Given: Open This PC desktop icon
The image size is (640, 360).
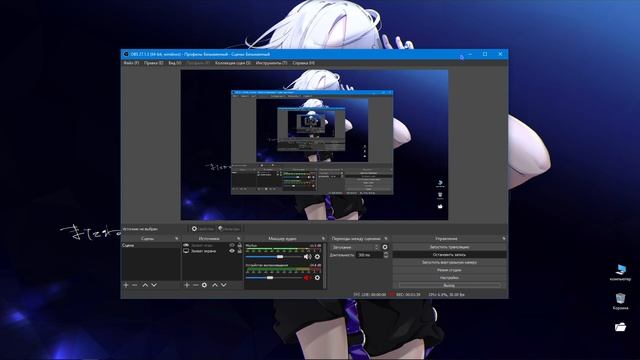Looking at the screenshot, I should [x=620, y=272].
